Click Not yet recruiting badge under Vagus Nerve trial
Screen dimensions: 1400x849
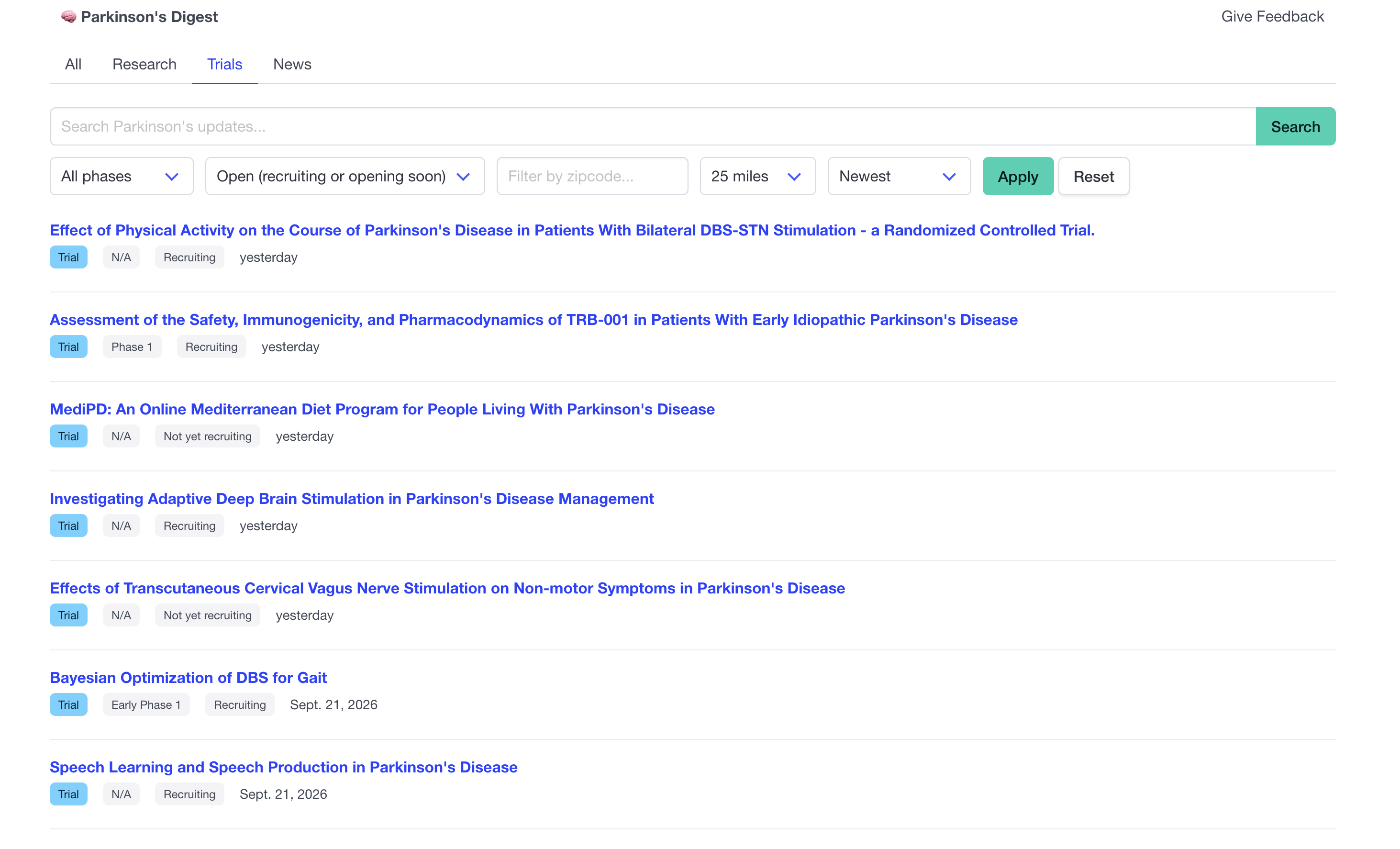(x=207, y=615)
